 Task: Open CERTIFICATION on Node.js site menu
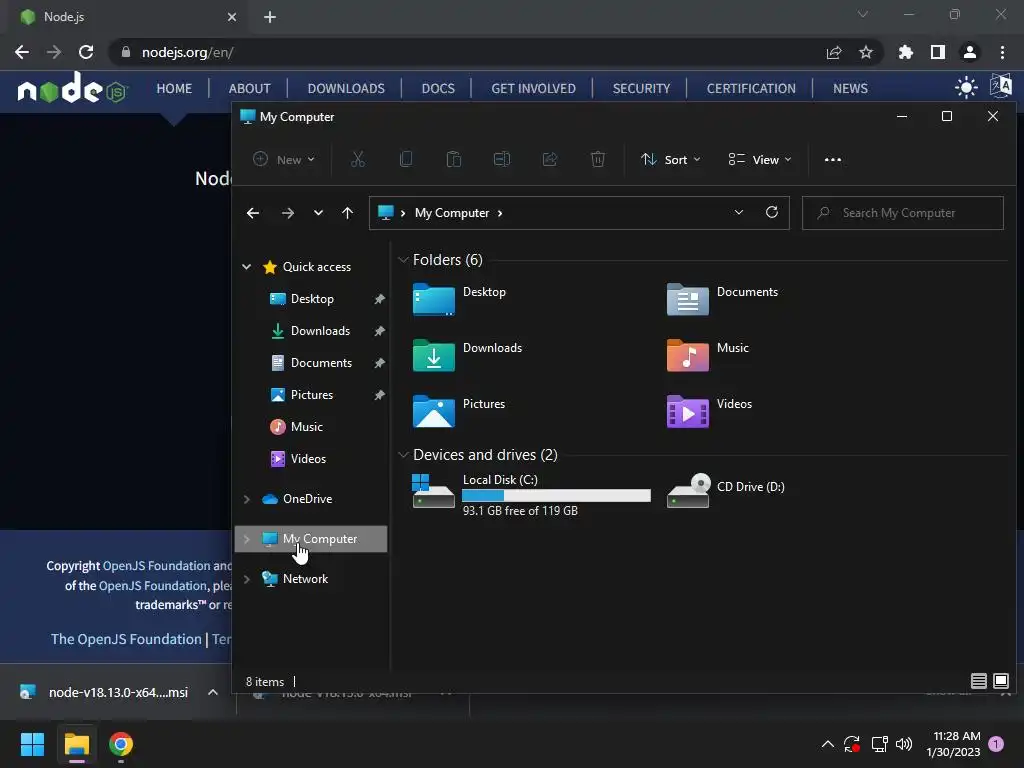(750, 88)
